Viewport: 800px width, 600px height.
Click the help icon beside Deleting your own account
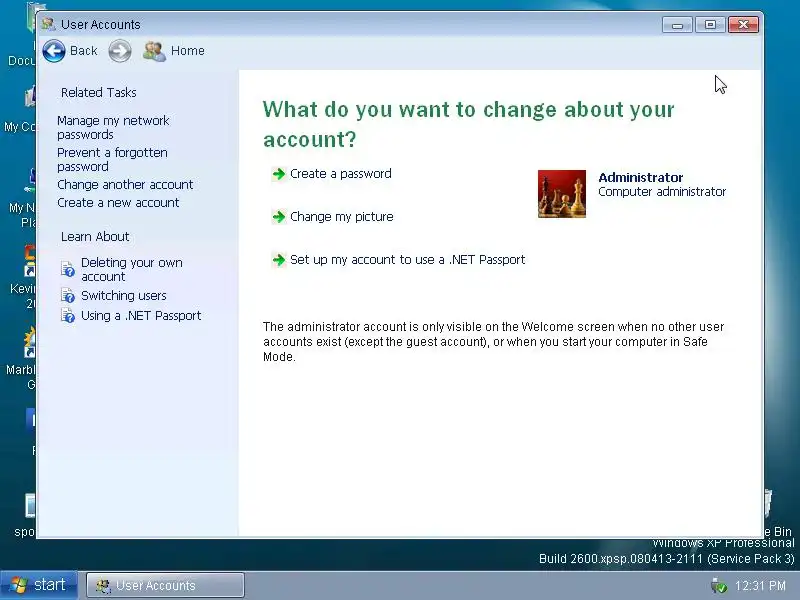68,269
